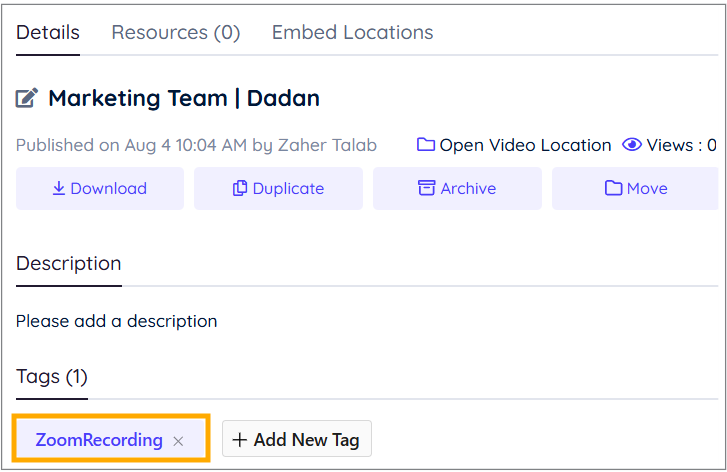
Task: Click the folder icon on Move button
Action: (x=614, y=188)
